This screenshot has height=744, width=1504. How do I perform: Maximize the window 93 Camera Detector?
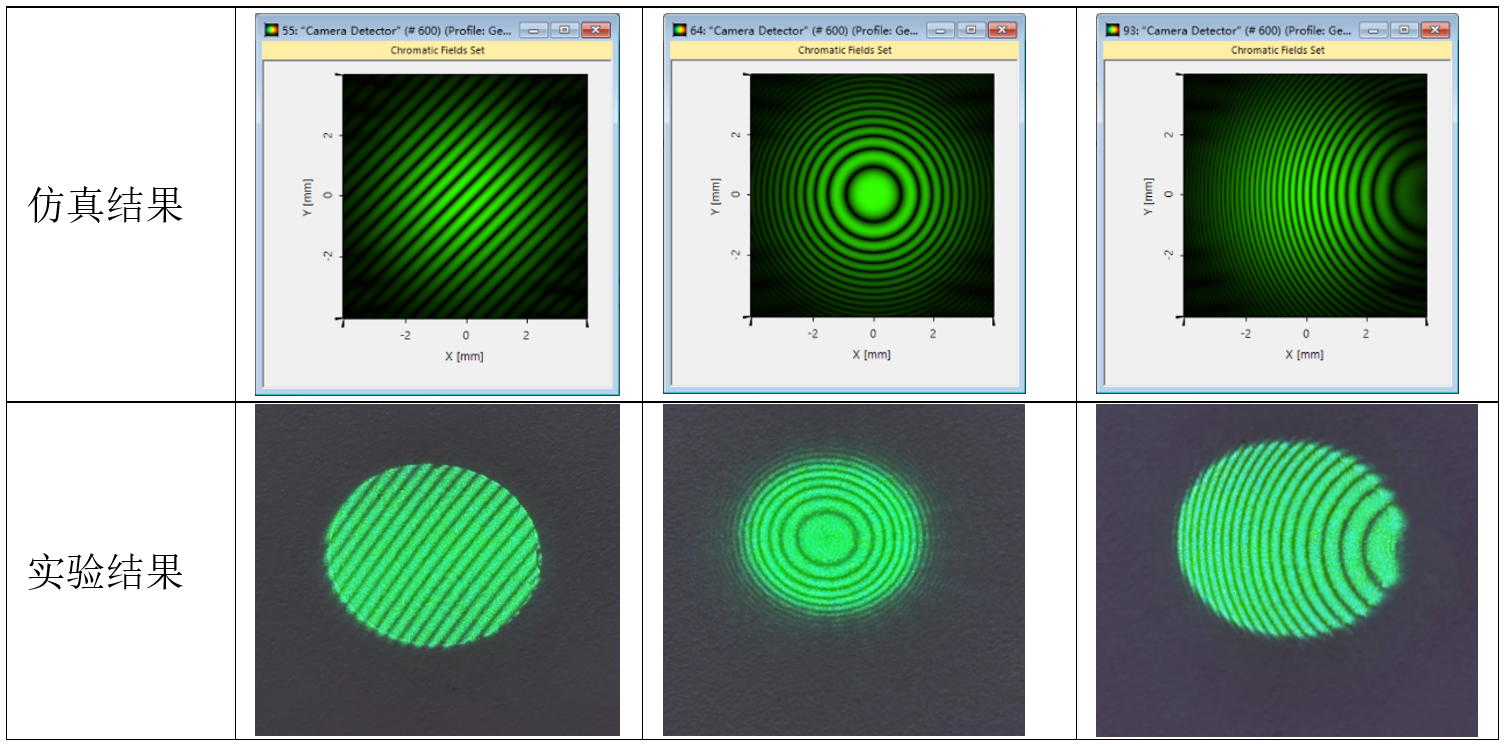click(x=1406, y=30)
